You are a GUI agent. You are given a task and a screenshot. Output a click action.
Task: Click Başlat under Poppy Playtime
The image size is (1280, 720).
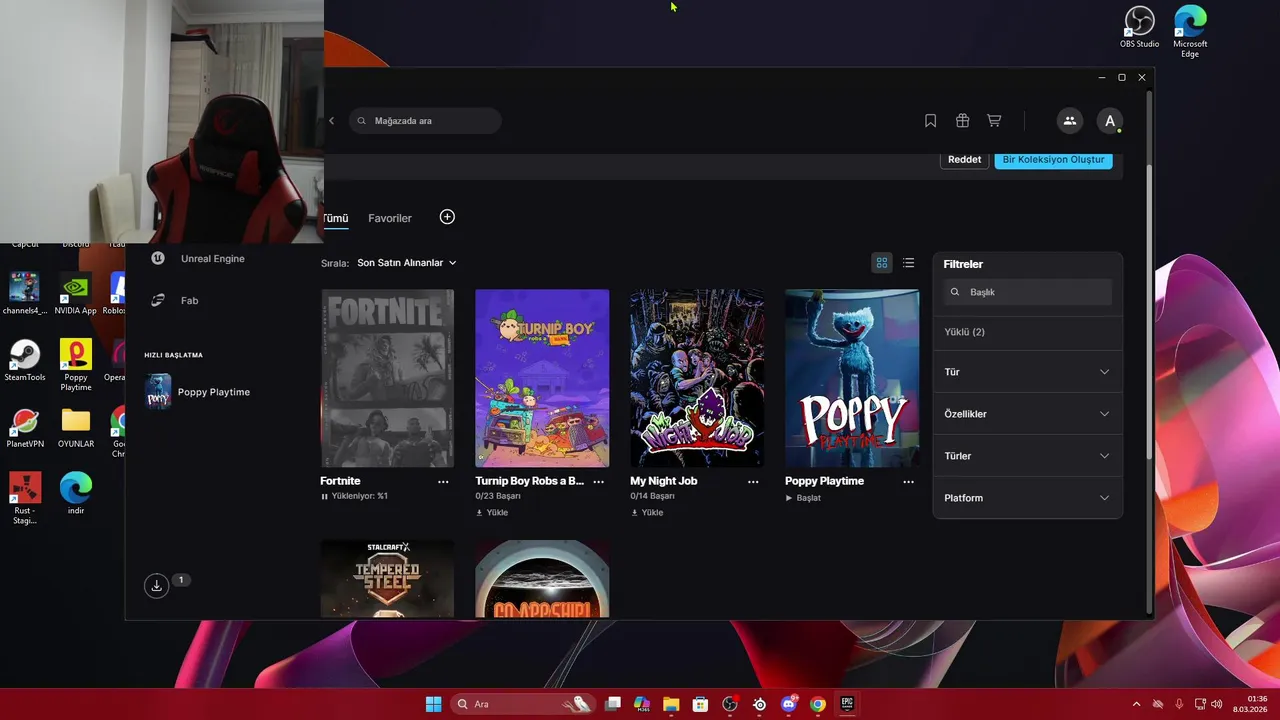pos(803,497)
